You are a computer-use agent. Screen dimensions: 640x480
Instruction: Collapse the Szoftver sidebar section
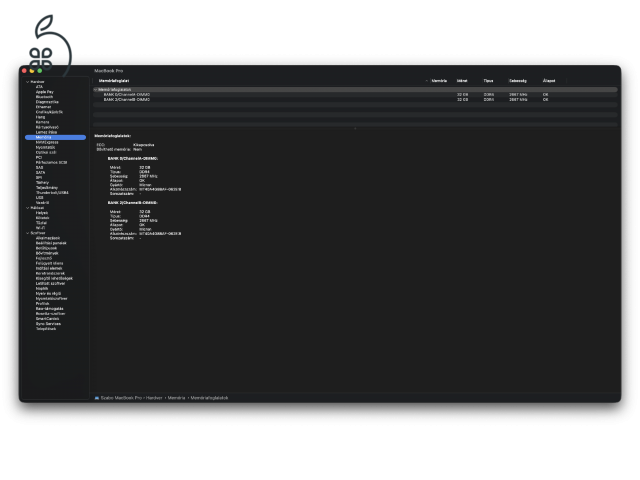point(28,233)
